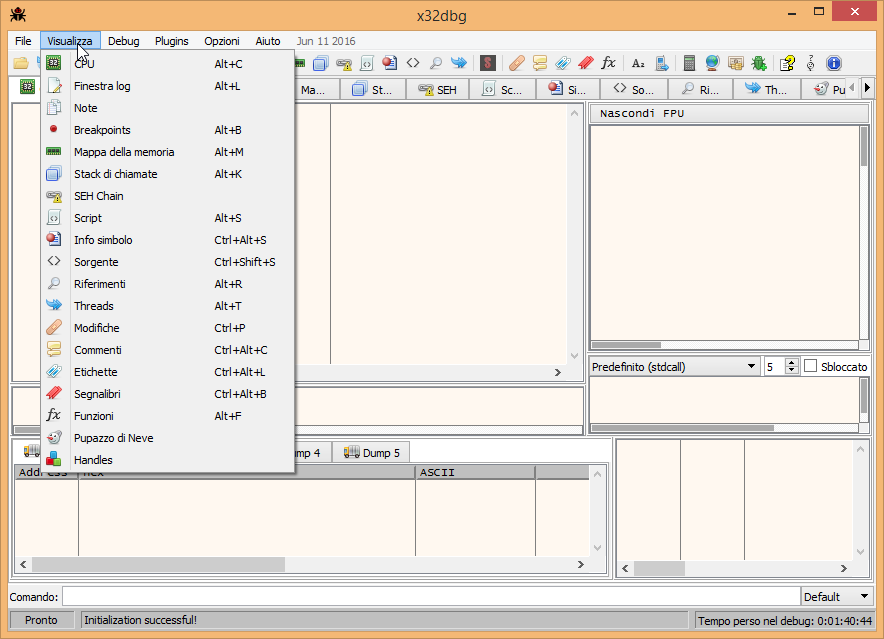Choose Pupazzo di Neve from the menu
The height and width of the screenshot is (639, 884).
click(113, 438)
